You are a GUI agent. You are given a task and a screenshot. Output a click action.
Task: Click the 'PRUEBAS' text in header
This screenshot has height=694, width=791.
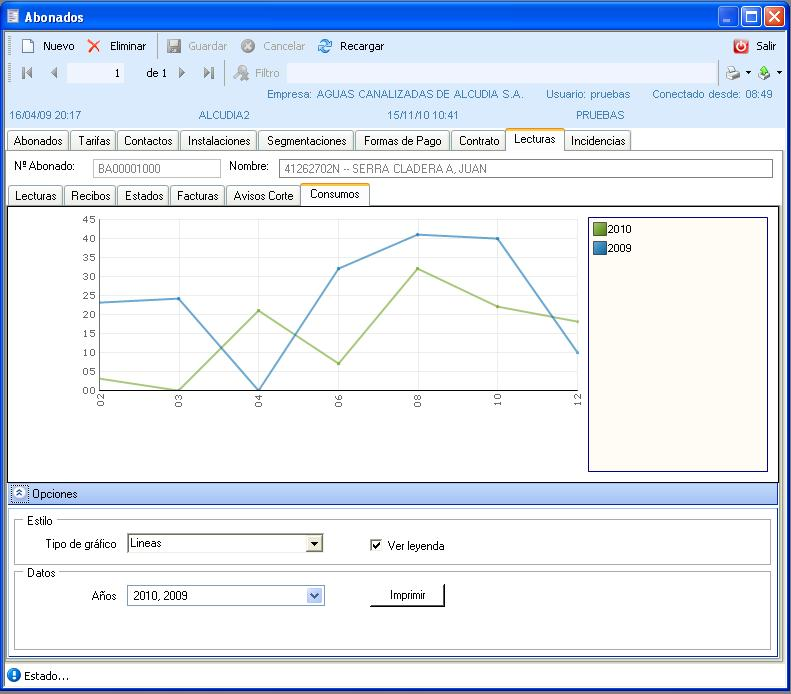(600, 115)
